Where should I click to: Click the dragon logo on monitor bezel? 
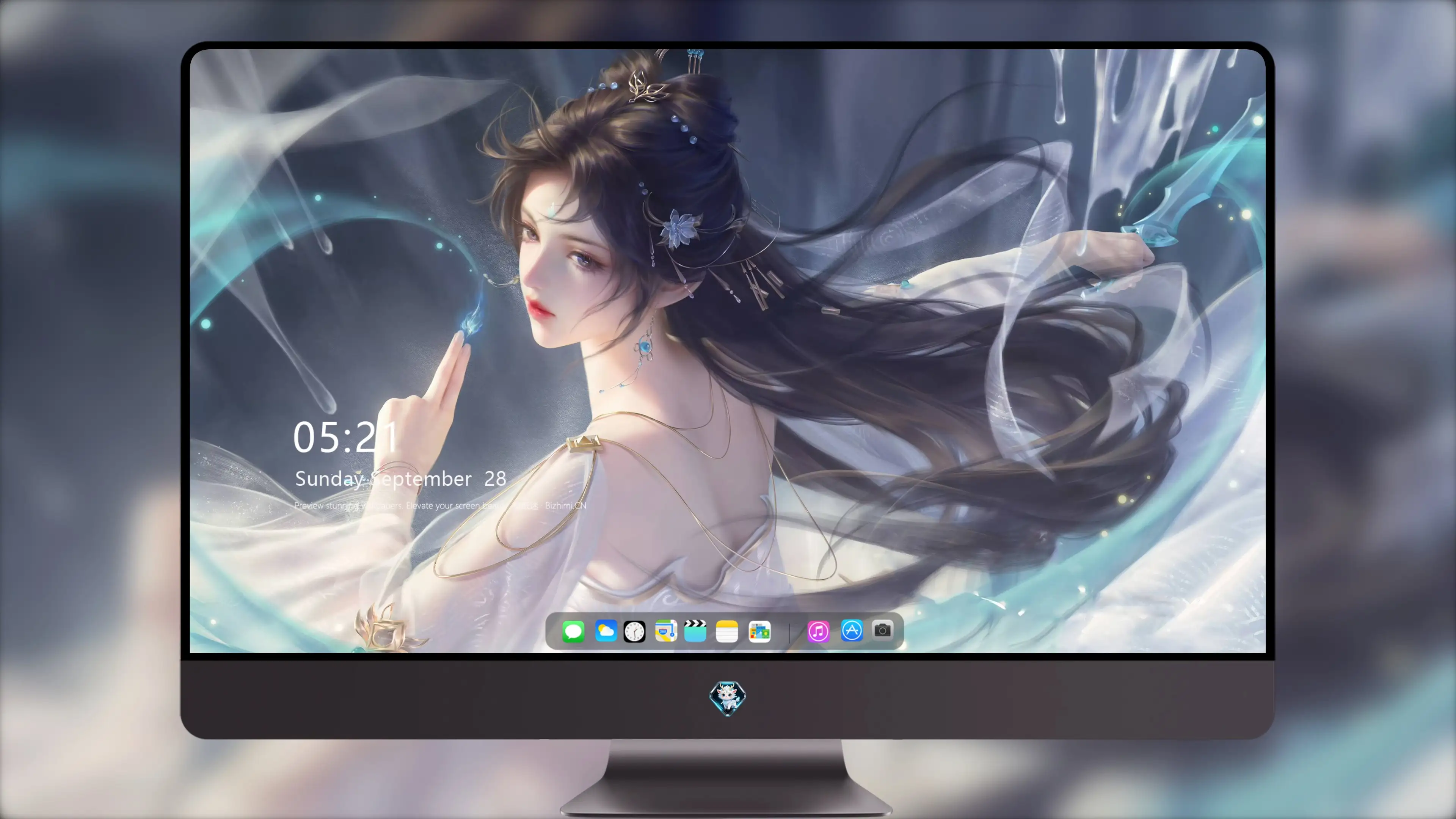(728, 698)
